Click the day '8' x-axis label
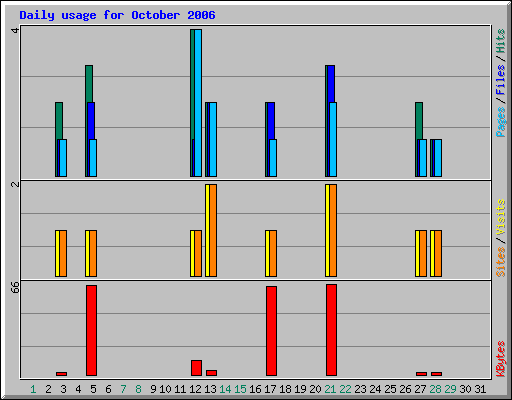This screenshot has height=400, width=512. pyautogui.click(x=138, y=389)
